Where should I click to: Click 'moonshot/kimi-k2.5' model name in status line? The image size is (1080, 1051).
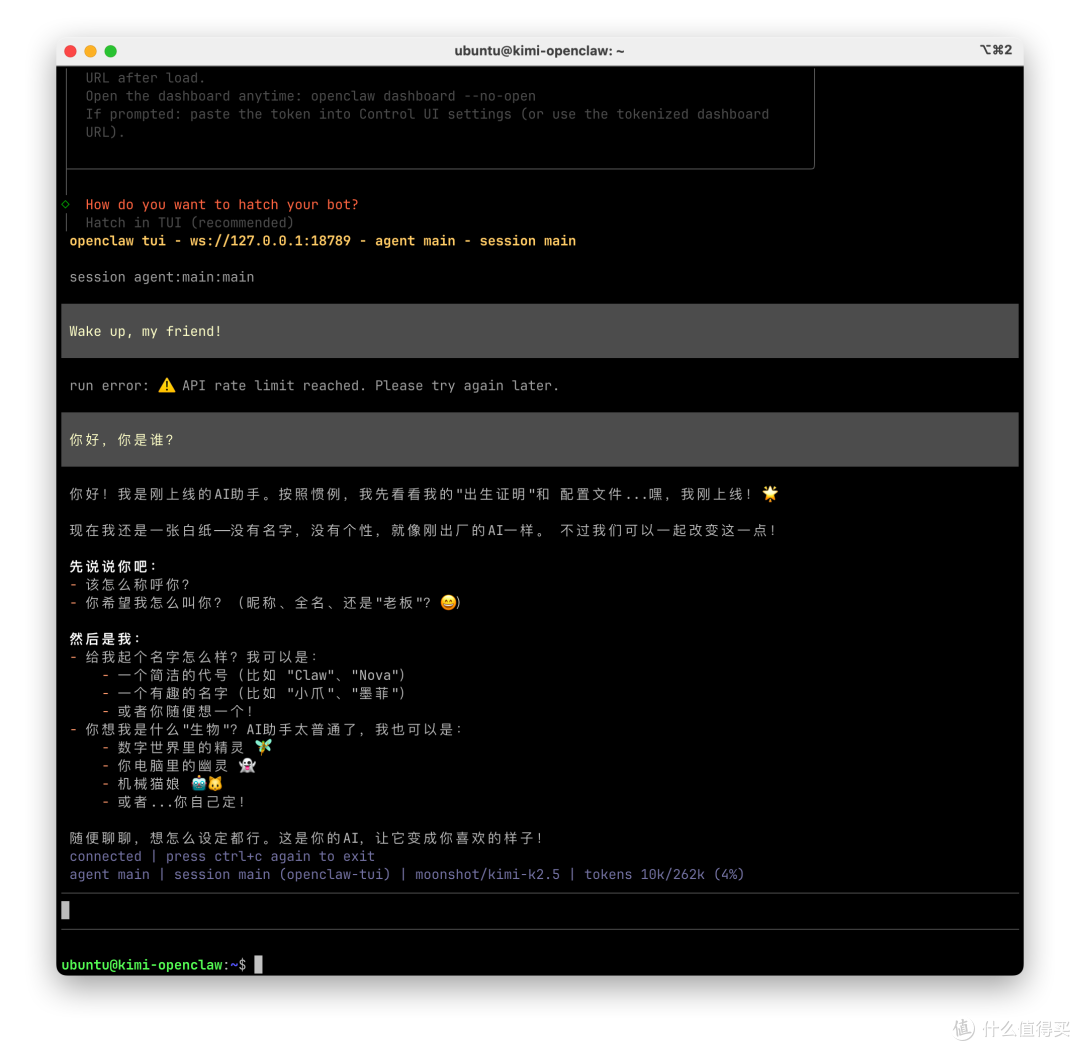coord(487,874)
